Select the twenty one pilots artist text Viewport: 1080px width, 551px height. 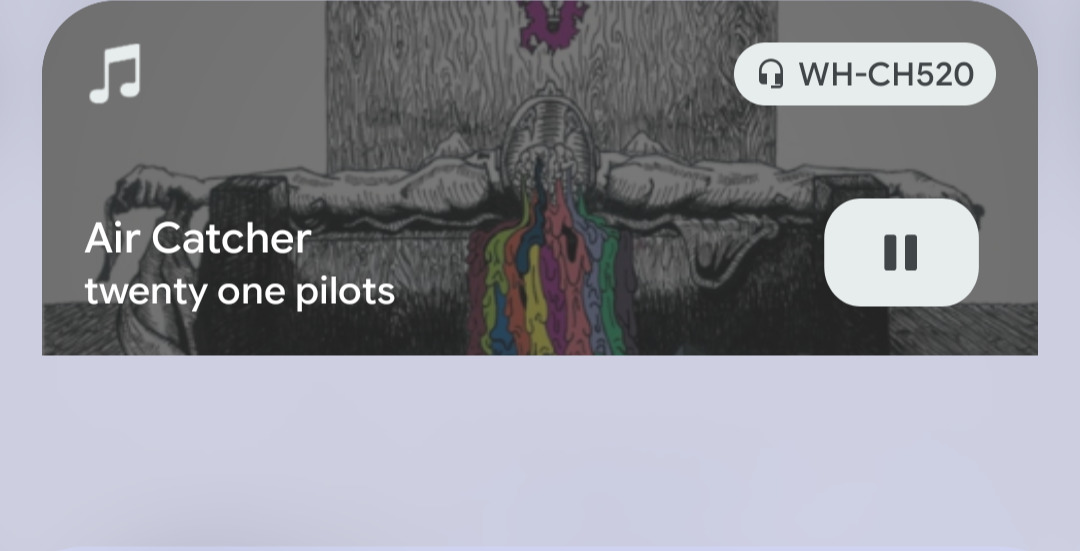[240, 291]
